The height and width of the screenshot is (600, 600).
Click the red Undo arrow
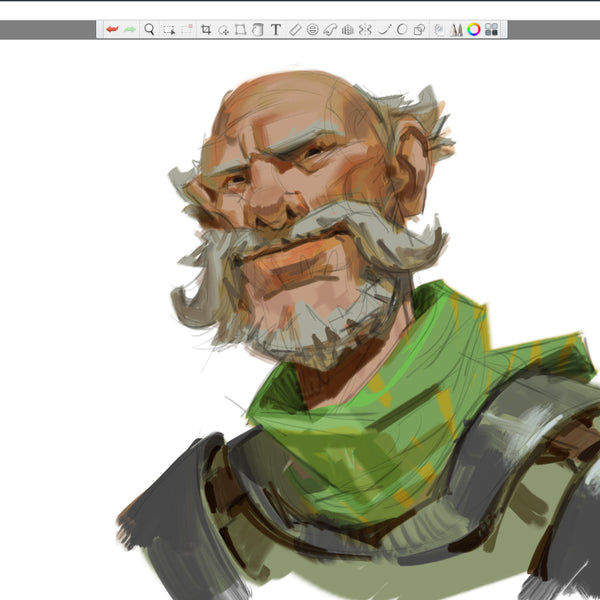[x=111, y=30]
